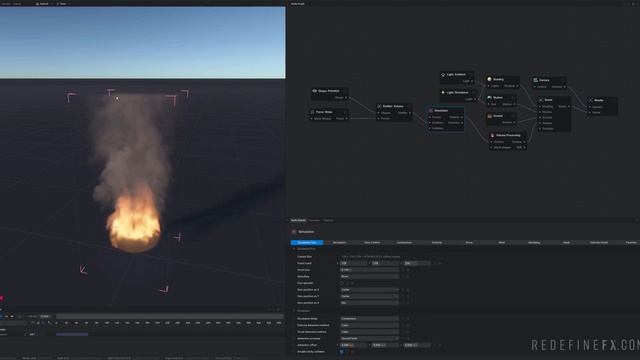
Task: Toggle the corner box on Force: Noise node
Action: [x=345, y=112]
